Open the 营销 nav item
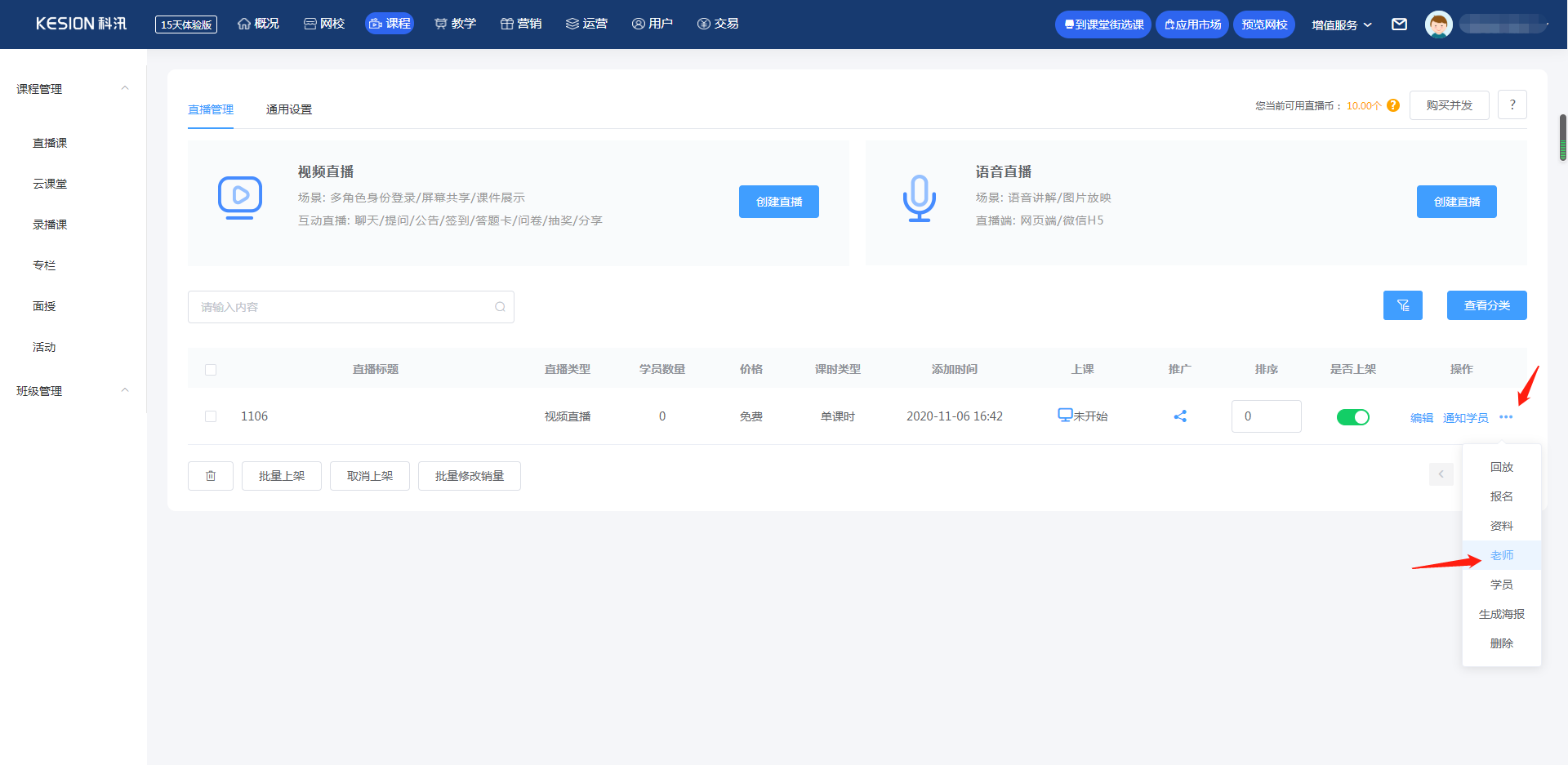 pos(520,24)
